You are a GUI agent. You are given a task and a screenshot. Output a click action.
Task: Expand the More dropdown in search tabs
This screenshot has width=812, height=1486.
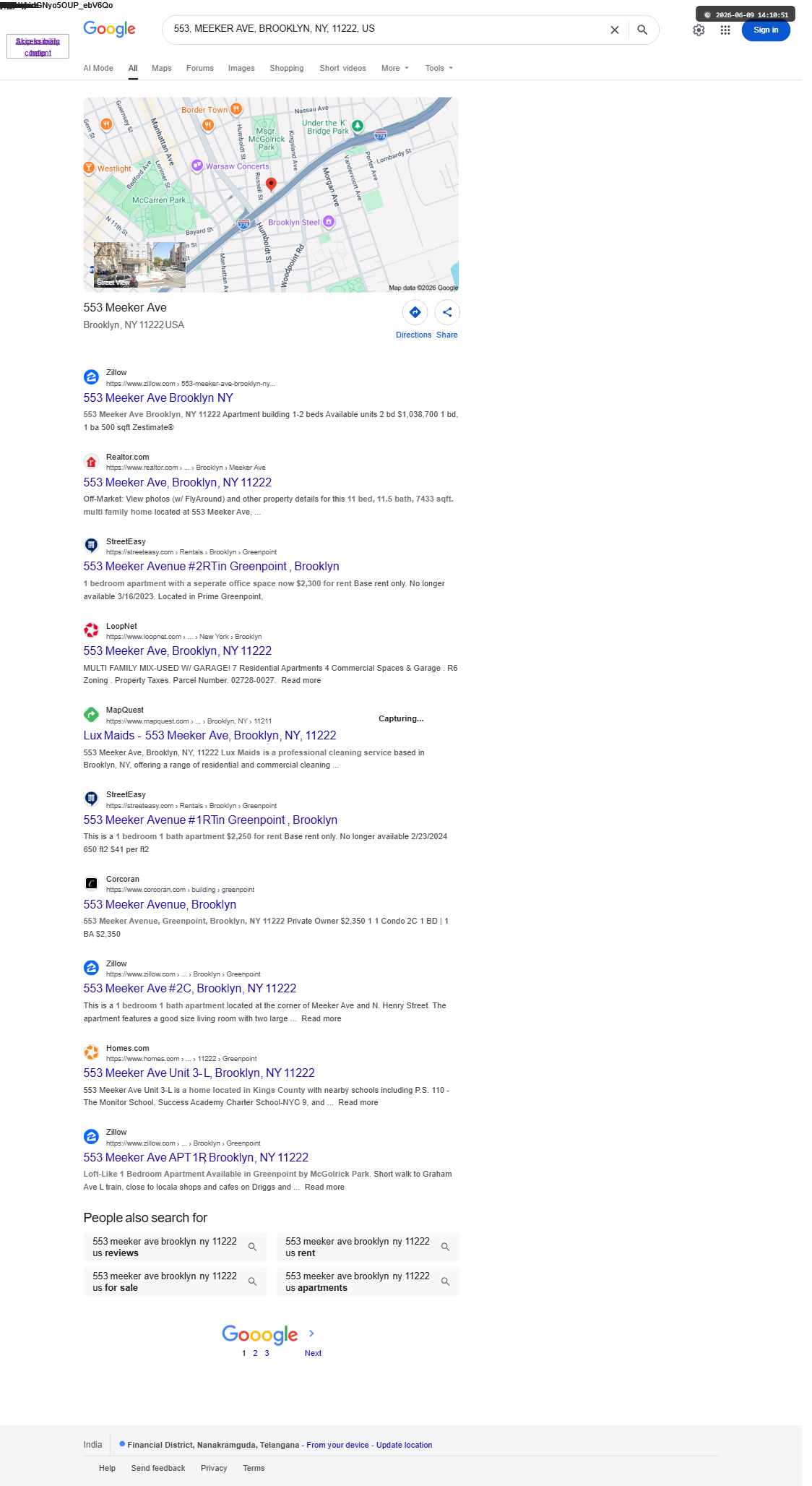395,68
